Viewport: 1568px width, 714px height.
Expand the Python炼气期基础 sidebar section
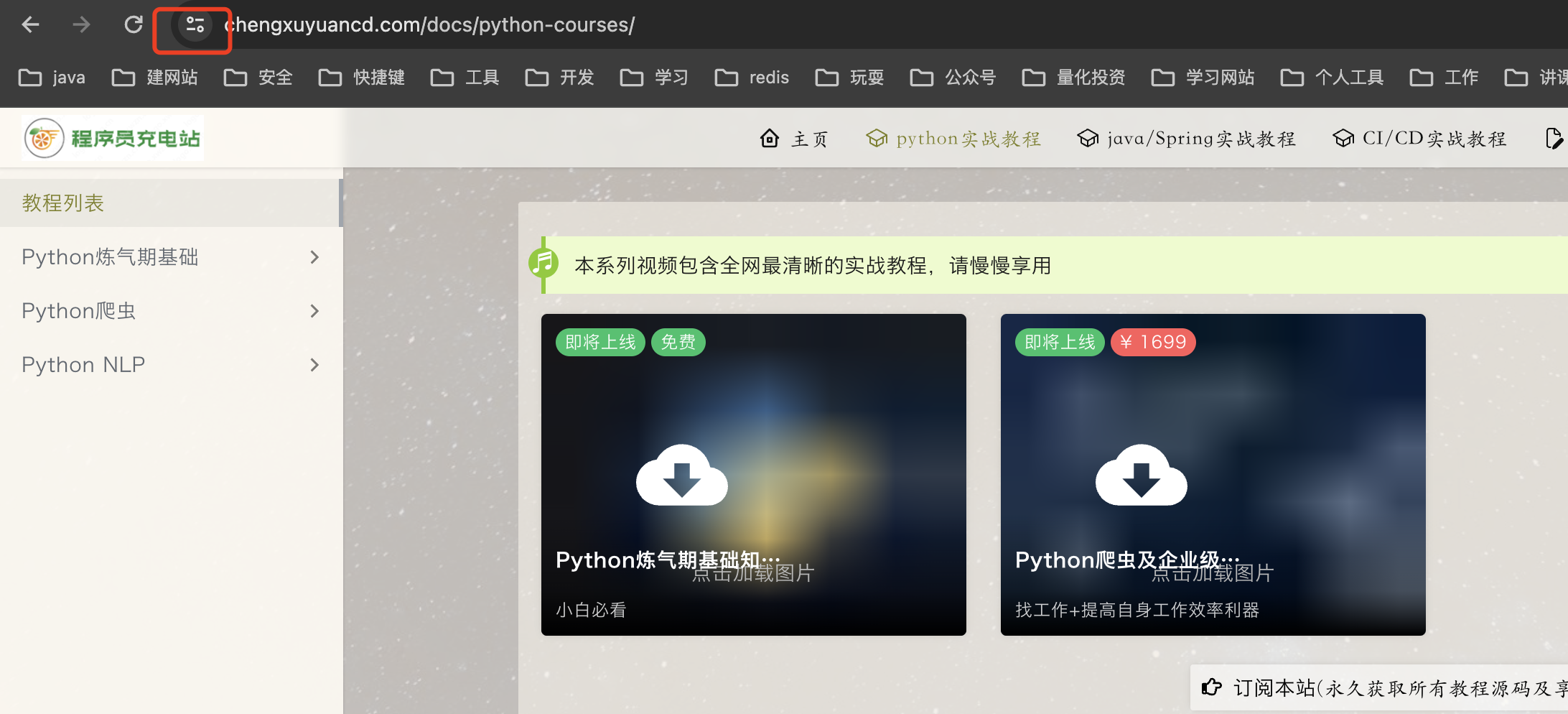coord(314,257)
